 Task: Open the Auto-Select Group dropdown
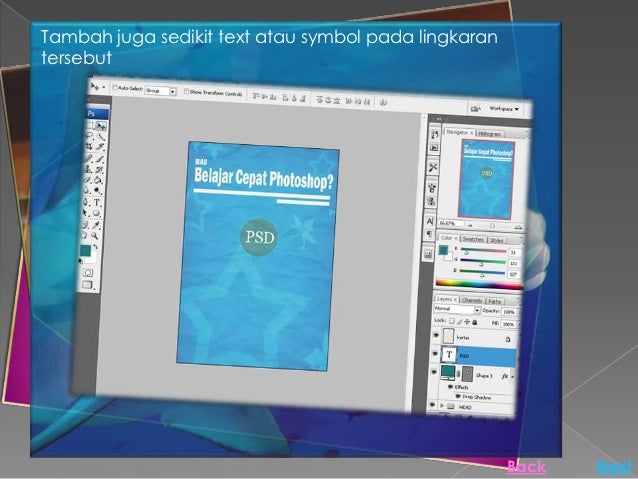[x=160, y=91]
